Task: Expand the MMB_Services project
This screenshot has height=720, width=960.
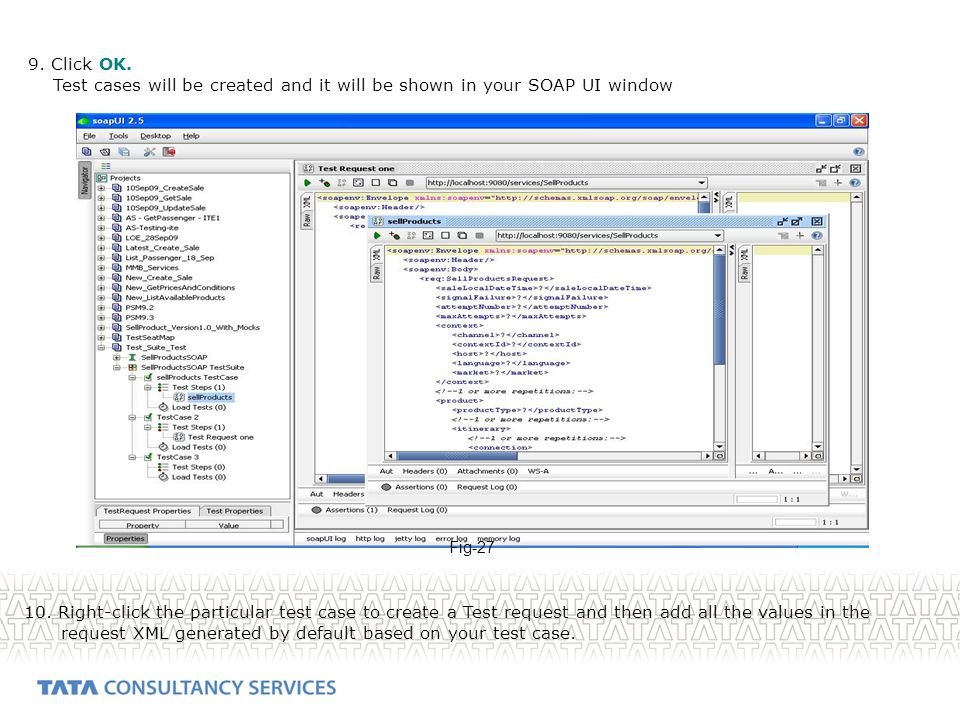Action: coord(101,268)
